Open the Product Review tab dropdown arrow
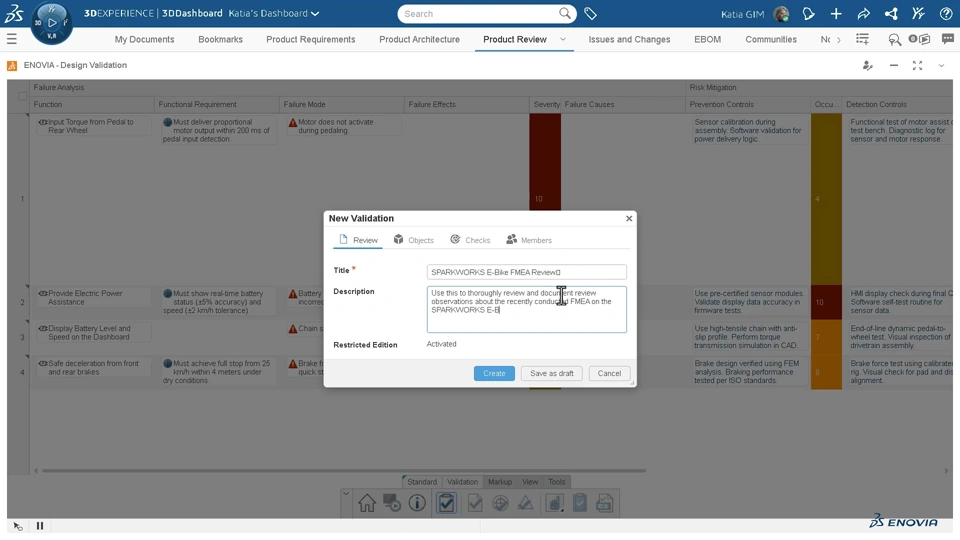Image resolution: width=960 pixels, height=540 pixels. 563,39
